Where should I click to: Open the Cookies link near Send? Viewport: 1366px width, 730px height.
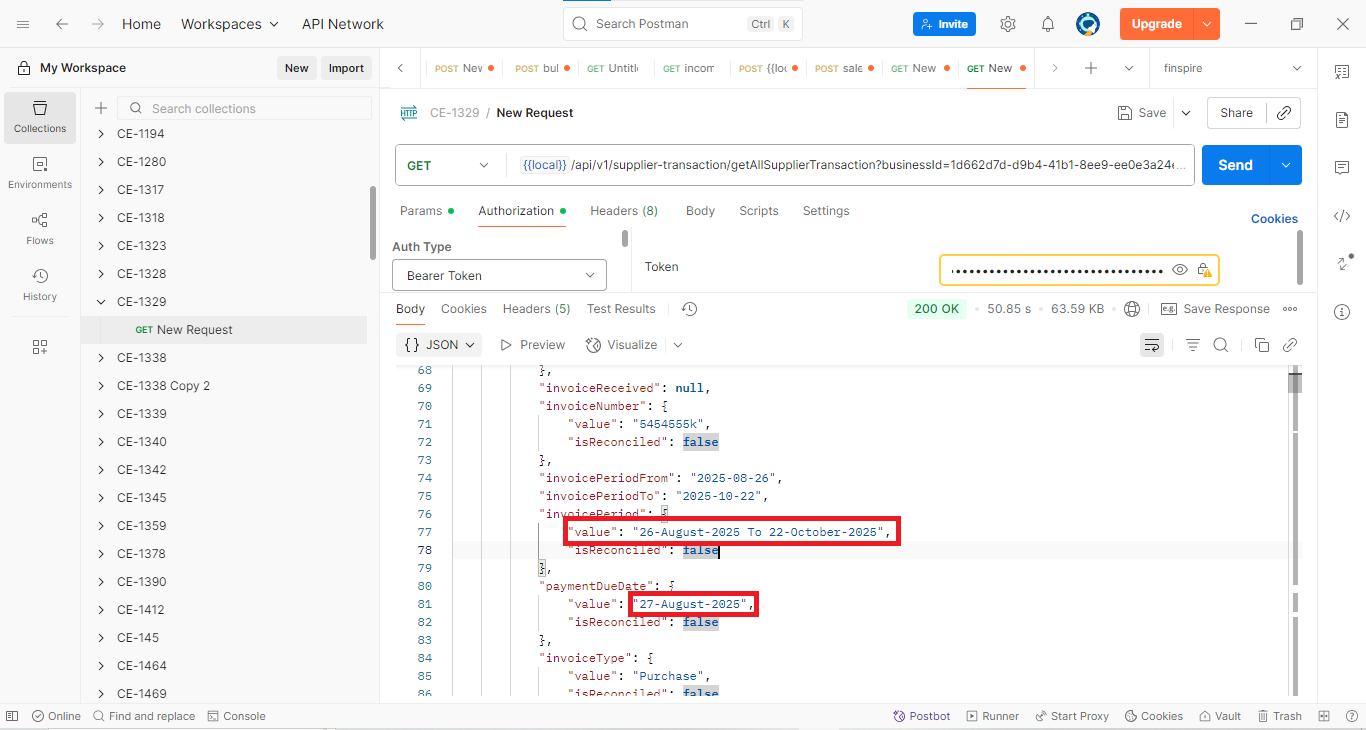(x=1274, y=219)
